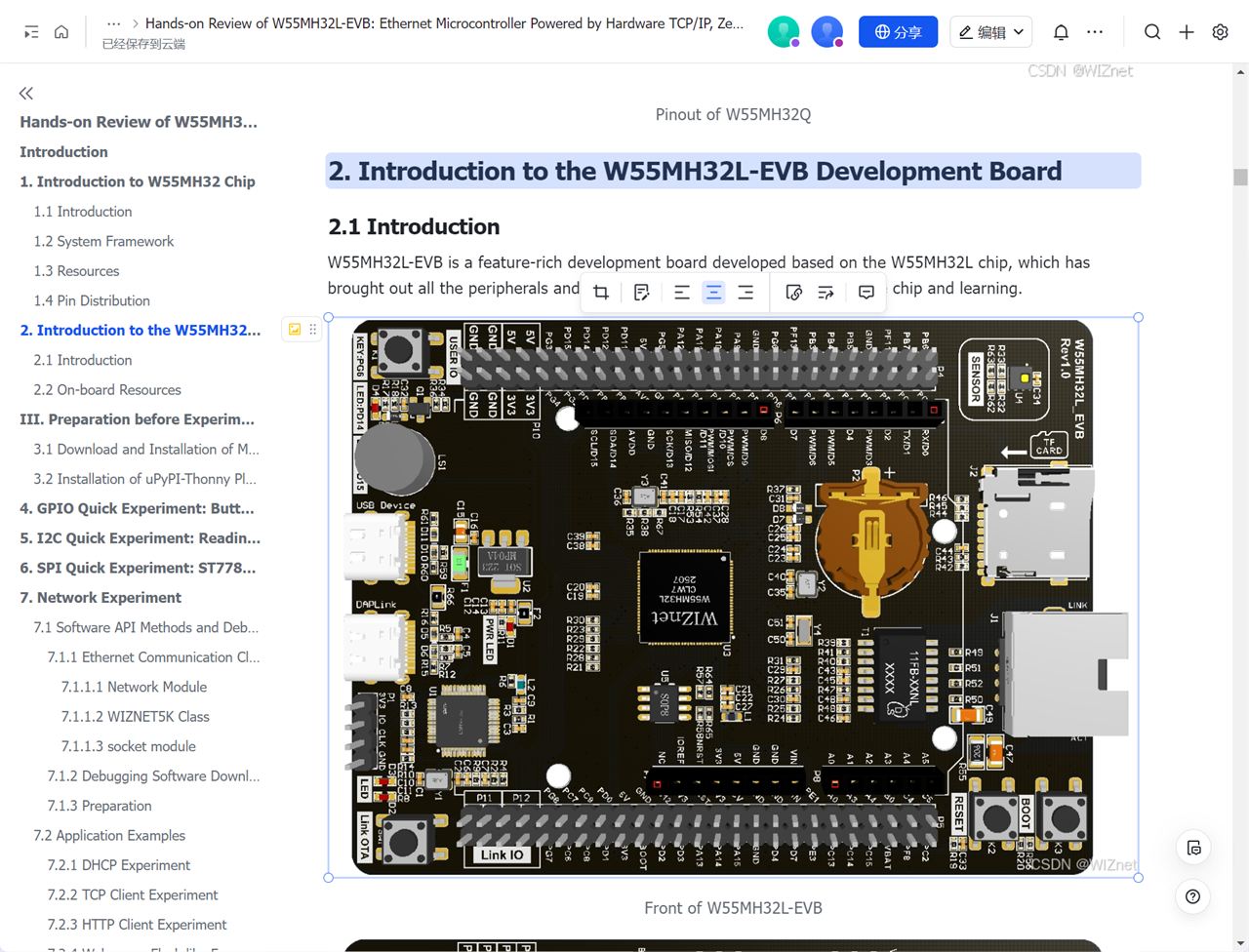The width and height of the screenshot is (1249, 952).
Task: Click the Front of W55MH32L-EVB caption
Action: (x=733, y=908)
